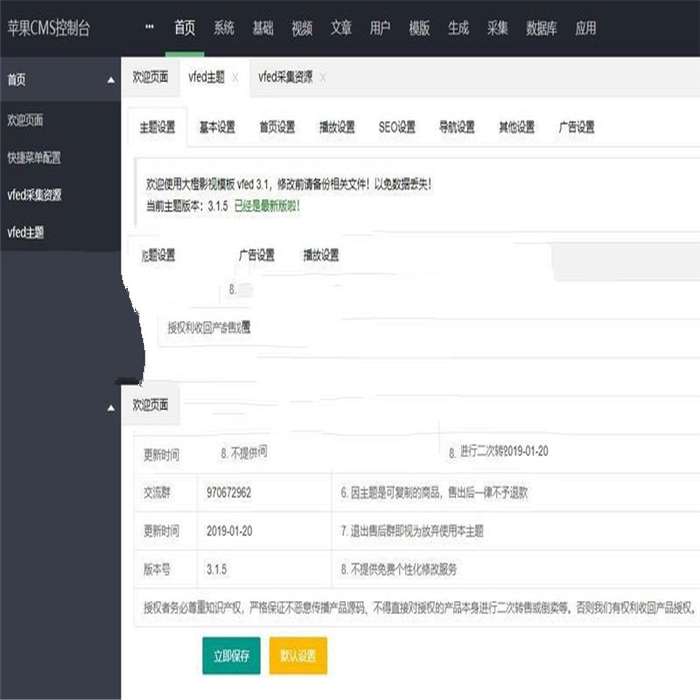Switch to the 欢迎页面 page tab
700x700 pixels.
point(150,77)
